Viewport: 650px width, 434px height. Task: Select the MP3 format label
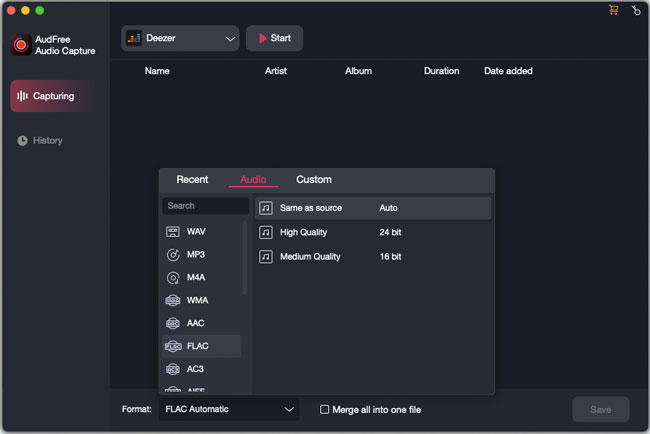(x=196, y=255)
